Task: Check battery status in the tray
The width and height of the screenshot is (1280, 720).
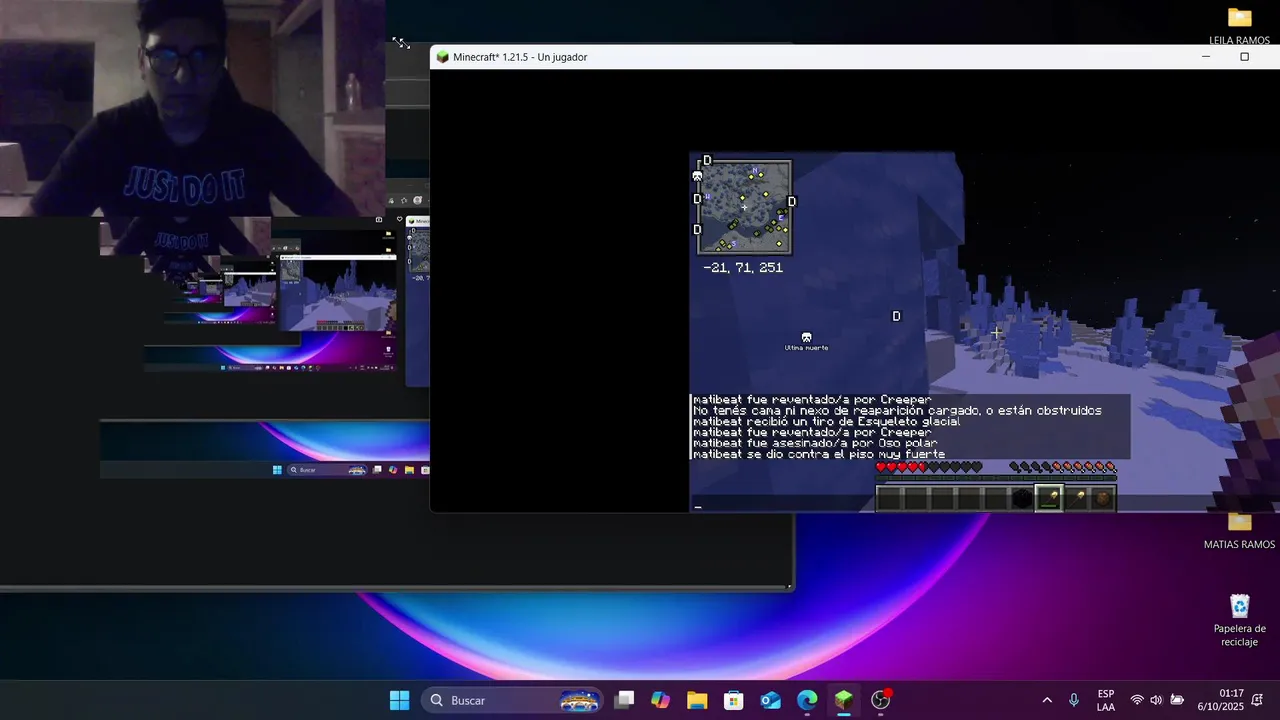Action: (x=1177, y=700)
